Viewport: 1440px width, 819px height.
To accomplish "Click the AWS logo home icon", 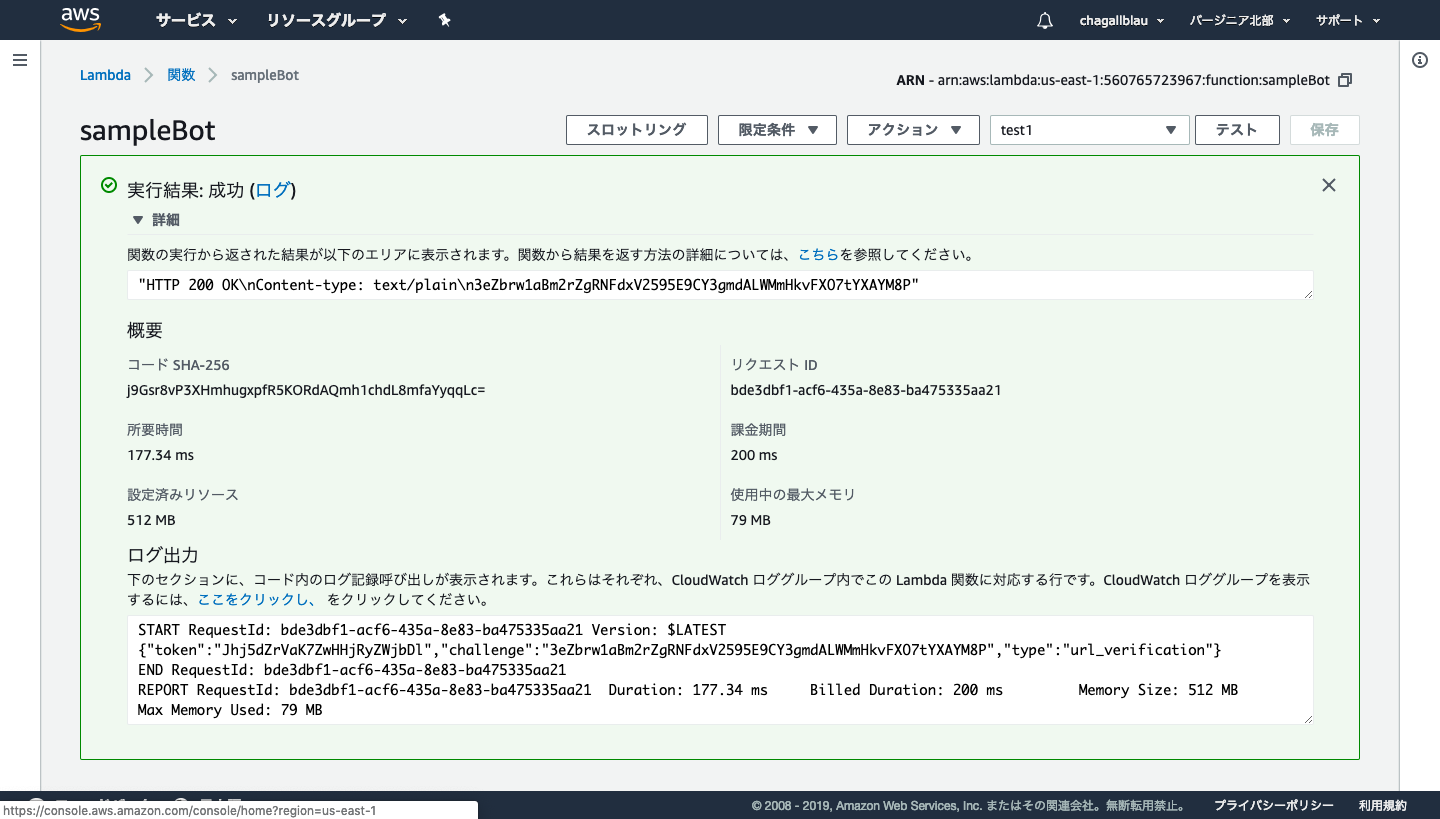I will (81, 19).
